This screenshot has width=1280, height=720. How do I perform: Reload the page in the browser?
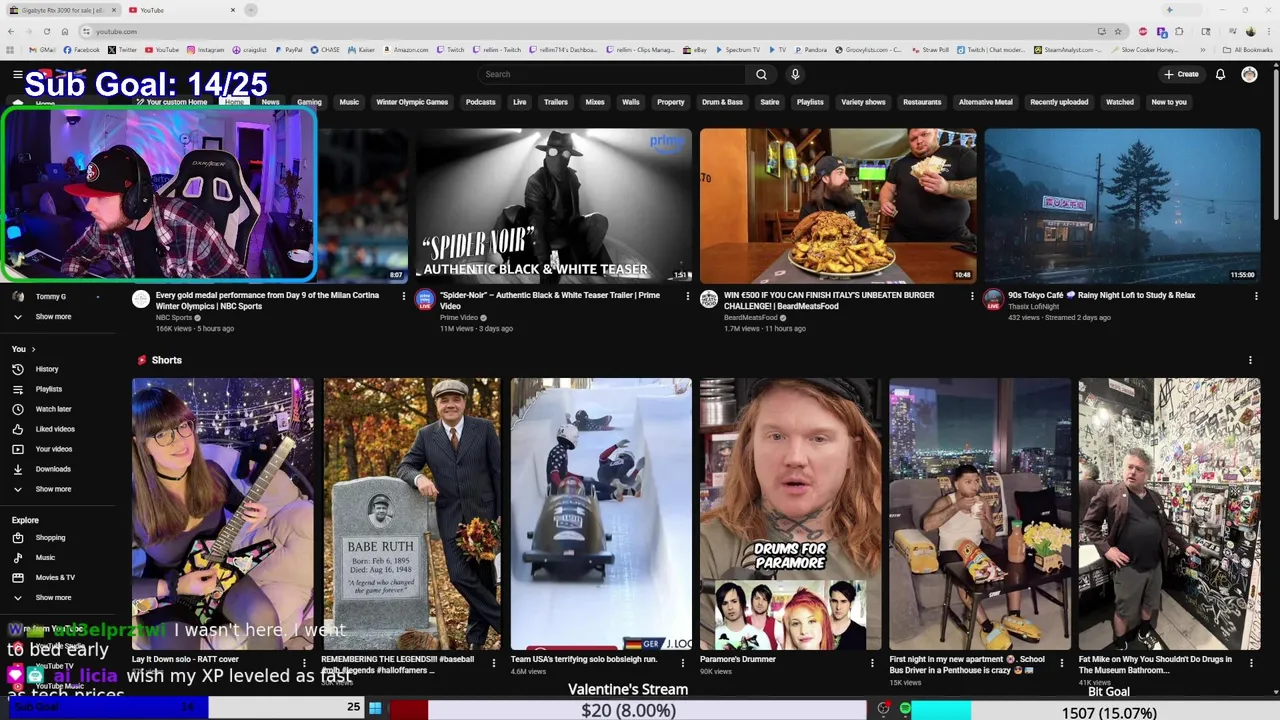coord(46,31)
